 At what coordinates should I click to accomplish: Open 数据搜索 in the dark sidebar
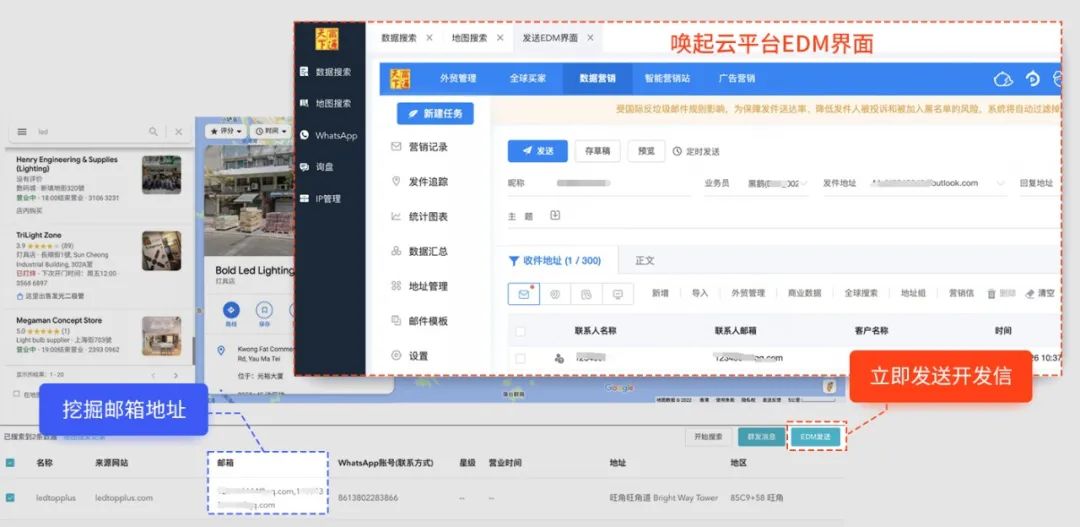326,72
